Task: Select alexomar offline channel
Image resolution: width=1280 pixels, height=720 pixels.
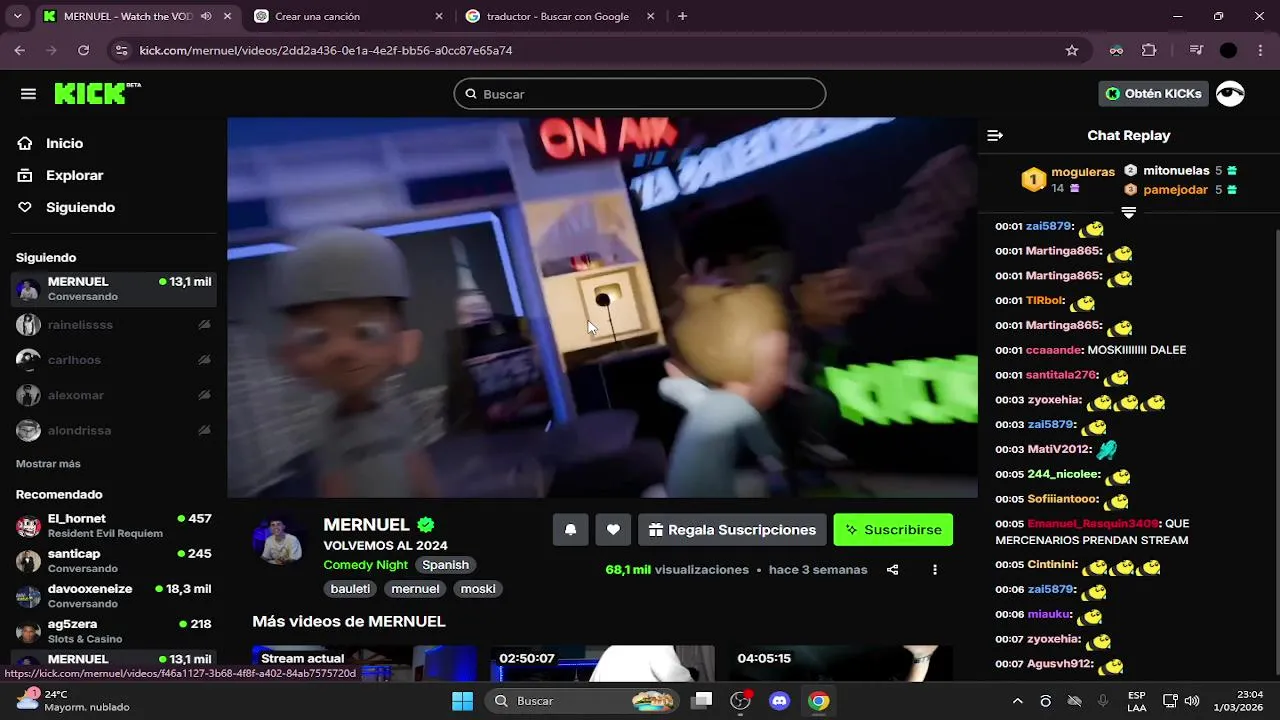Action: point(114,395)
